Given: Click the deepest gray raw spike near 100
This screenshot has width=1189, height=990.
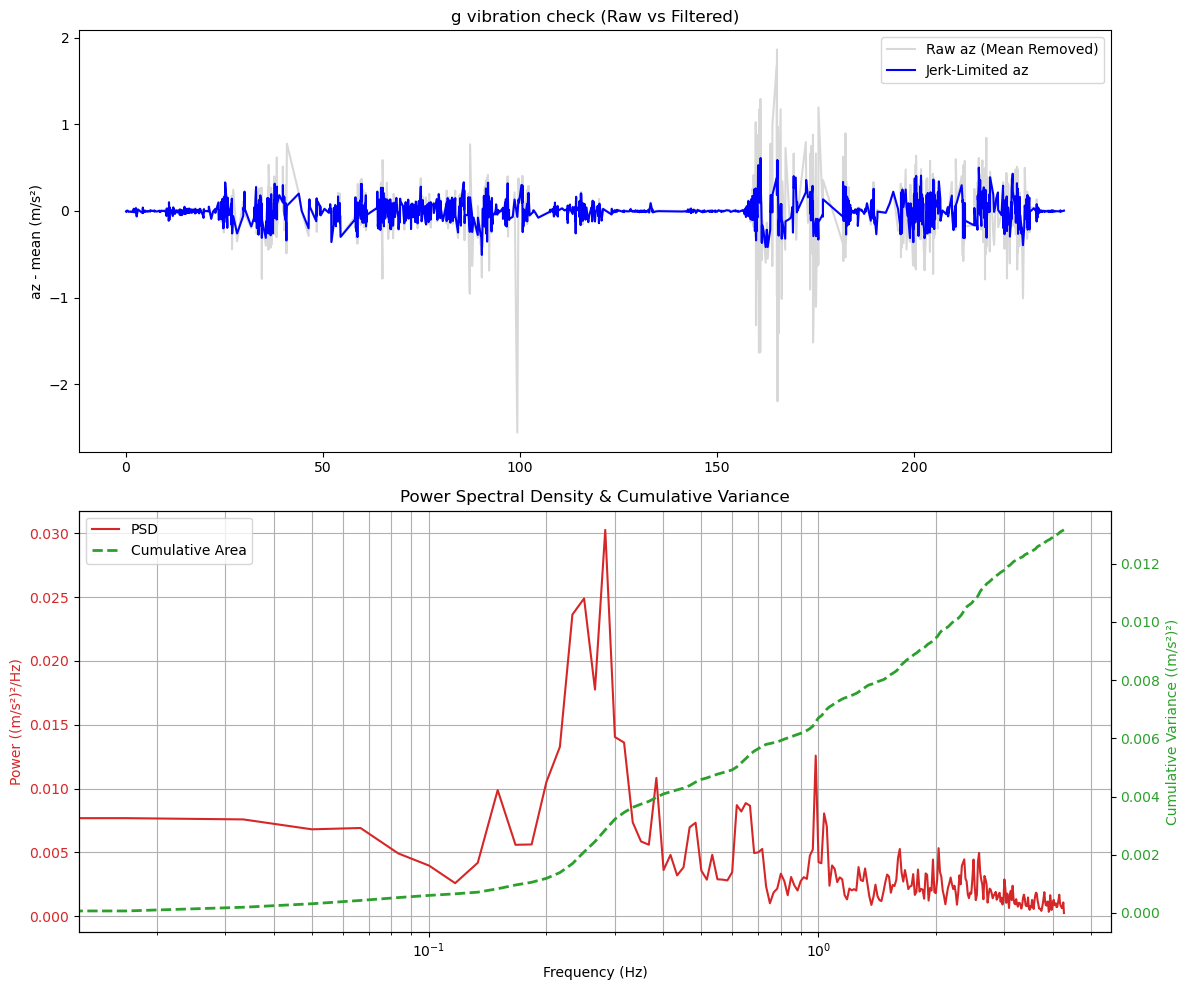Looking at the screenshot, I should click(x=517, y=431).
